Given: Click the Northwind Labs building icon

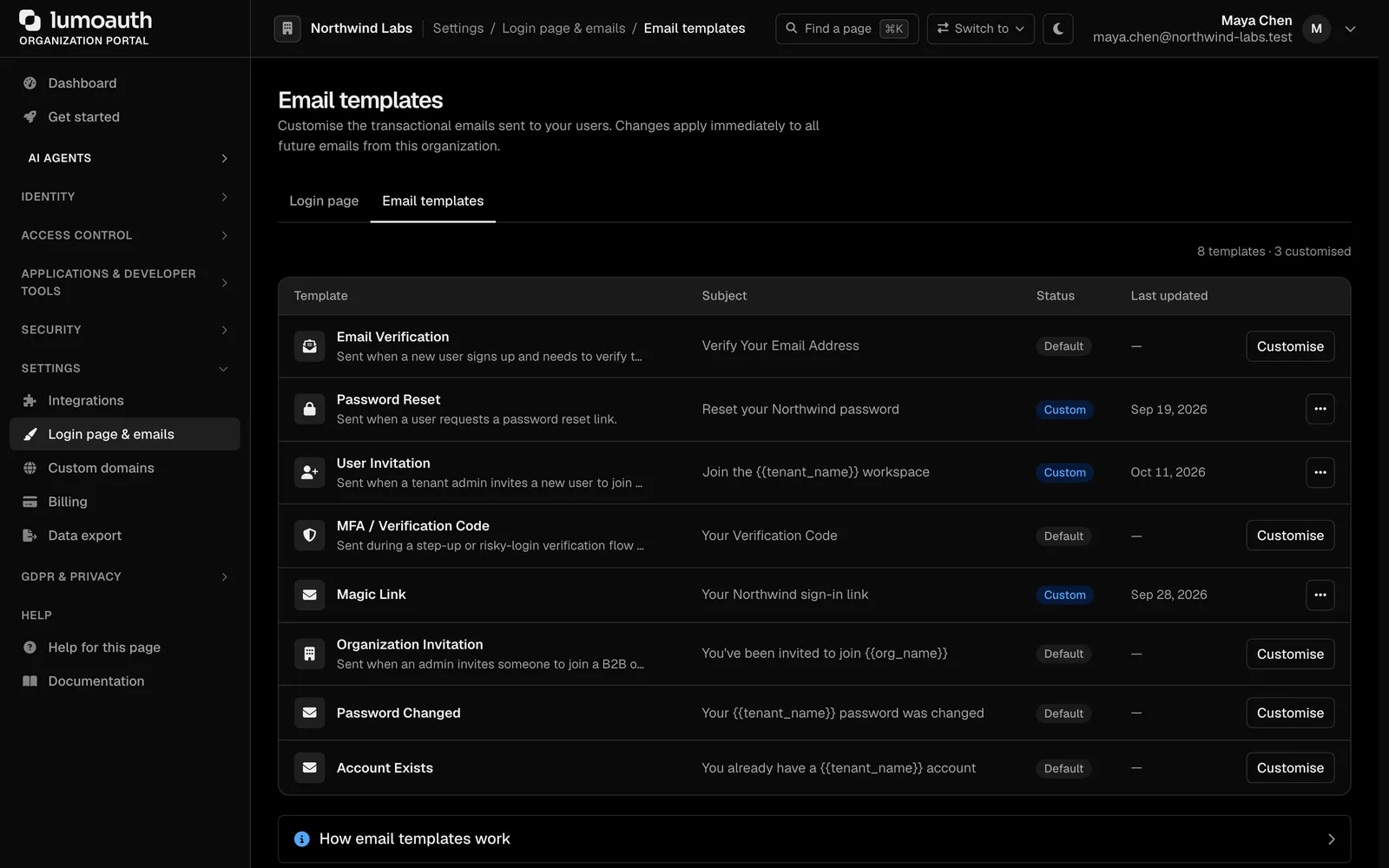Looking at the screenshot, I should 287,29.
